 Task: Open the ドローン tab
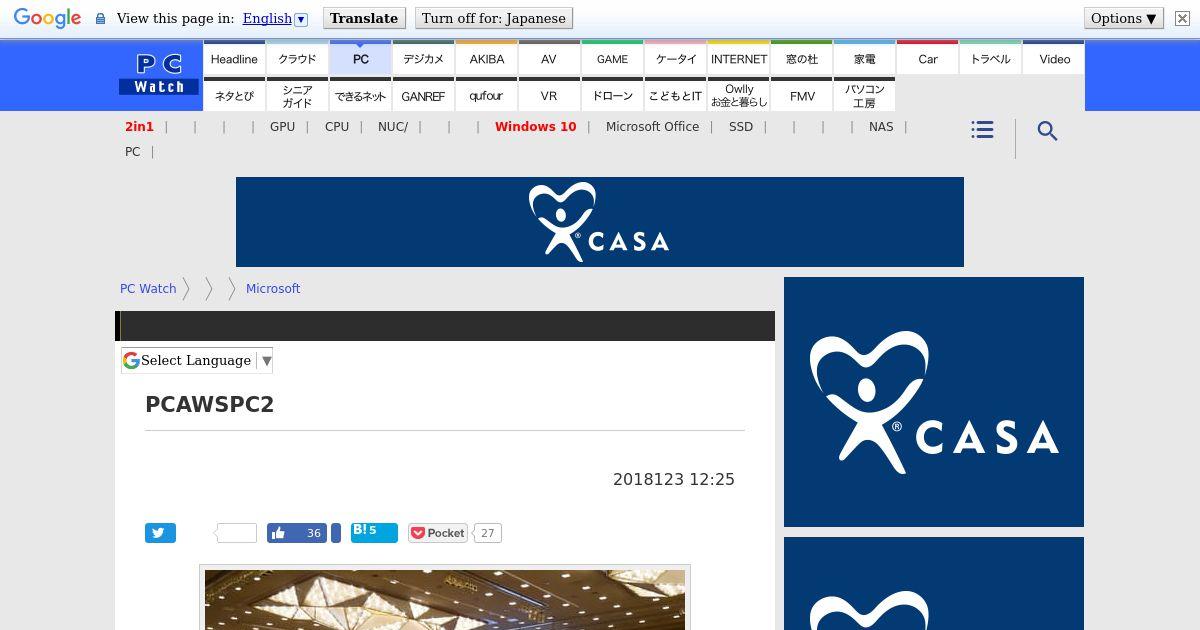point(612,96)
